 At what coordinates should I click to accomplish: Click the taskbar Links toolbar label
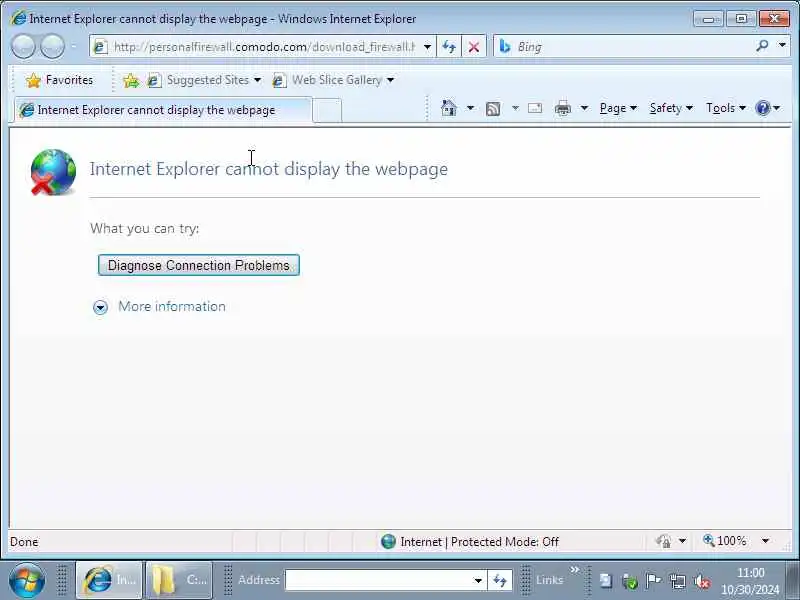[x=549, y=580]
